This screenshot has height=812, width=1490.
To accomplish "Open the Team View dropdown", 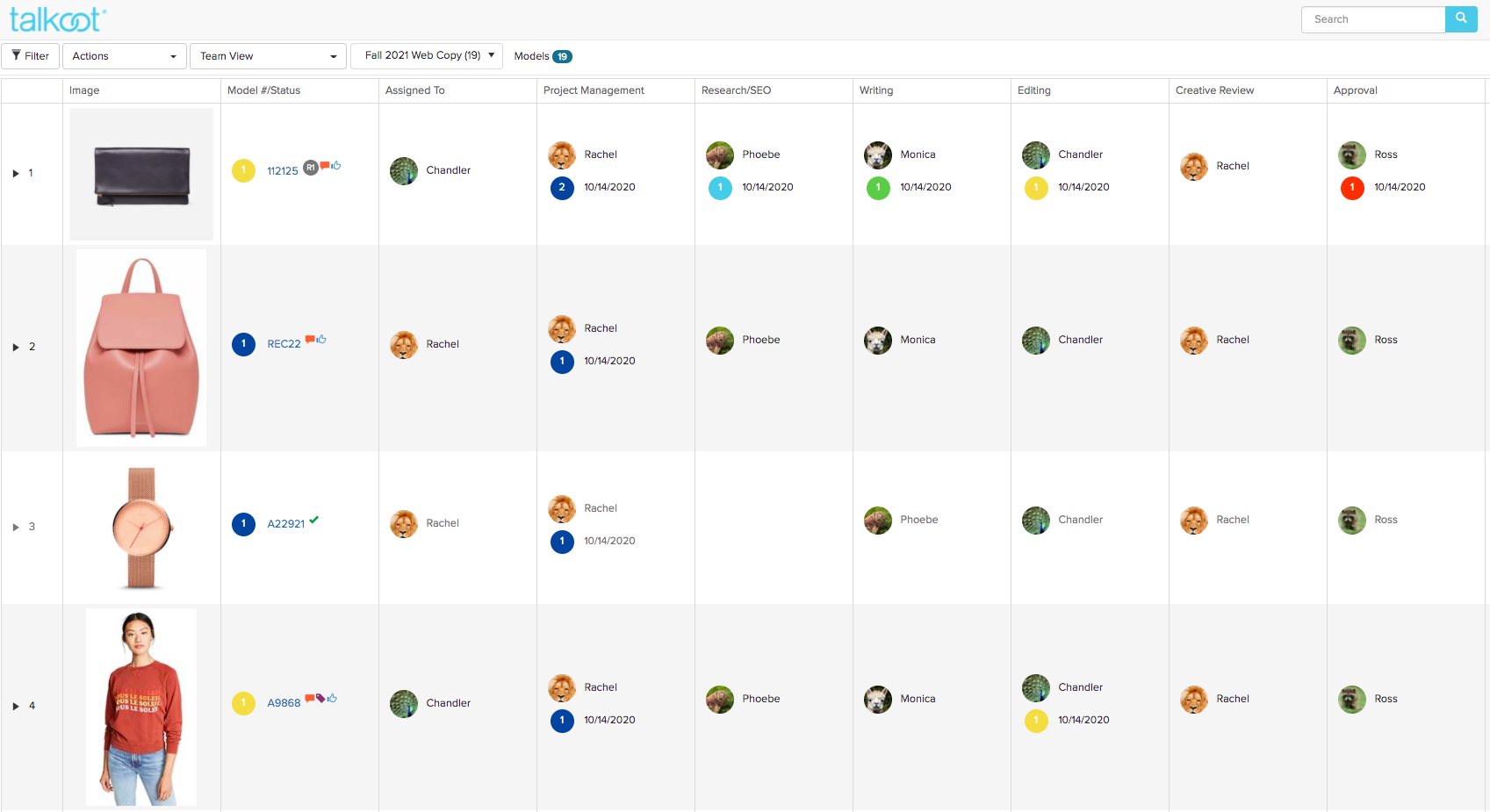I will [268, 56].
